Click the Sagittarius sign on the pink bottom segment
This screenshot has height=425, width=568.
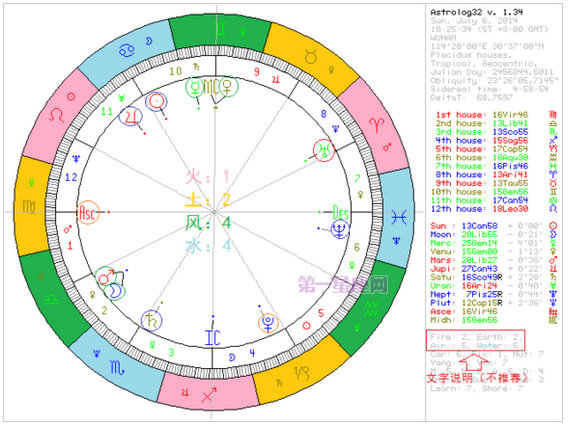pyautogui.click(x=209, y=394)
